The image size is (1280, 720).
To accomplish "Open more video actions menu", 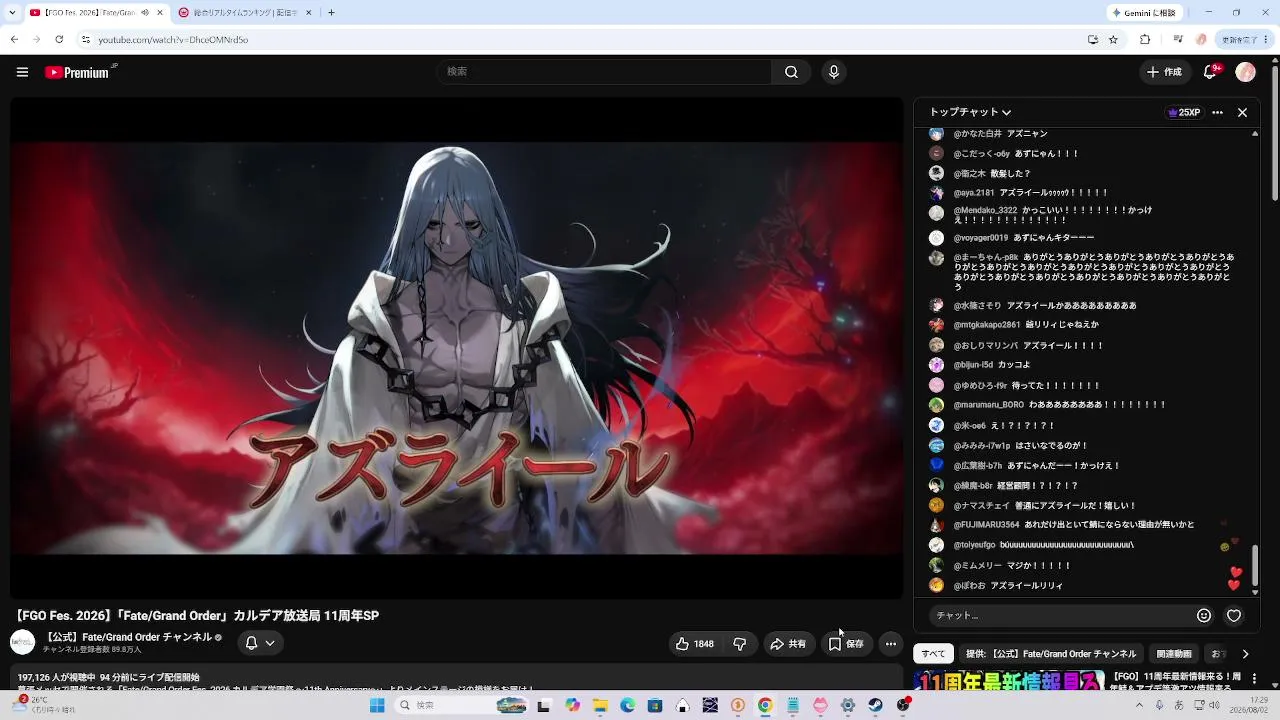I will (891, 644).
